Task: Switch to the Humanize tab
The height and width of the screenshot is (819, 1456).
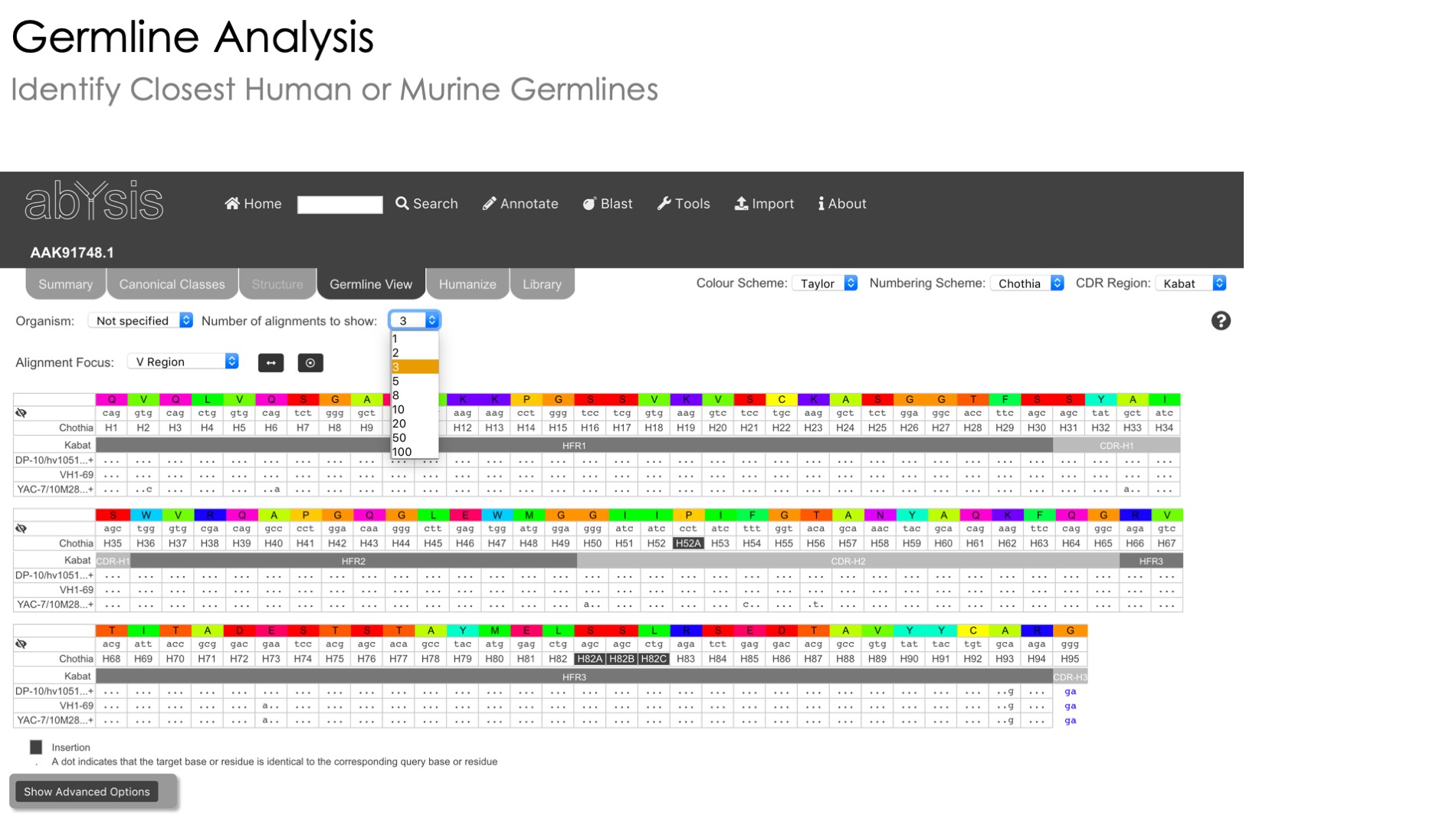Action: [467, 284]
